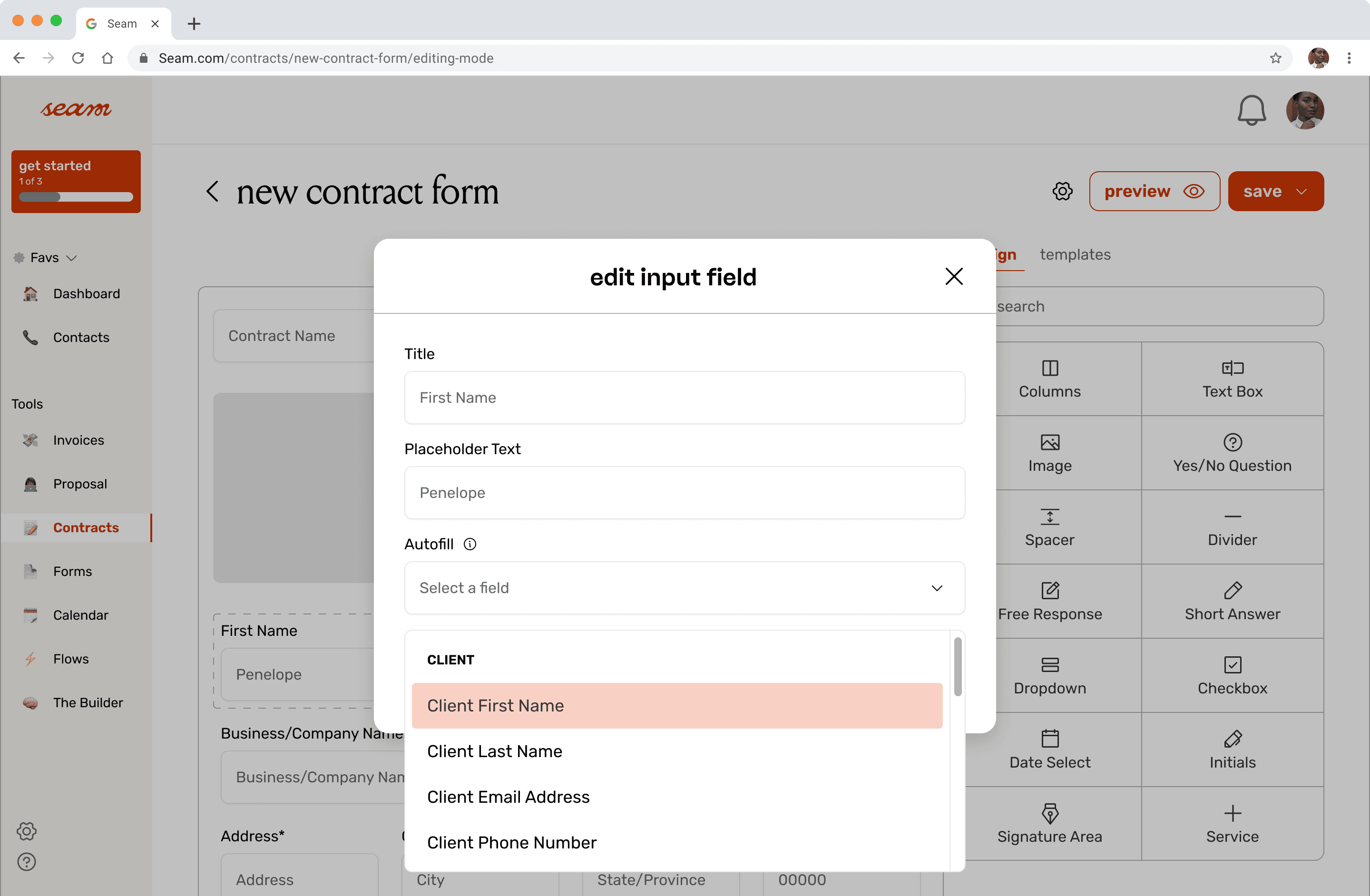The width and height of the screenshot is (1370, 896).
Task: Open the help question mark icon
Action: [x=27, y=862]
